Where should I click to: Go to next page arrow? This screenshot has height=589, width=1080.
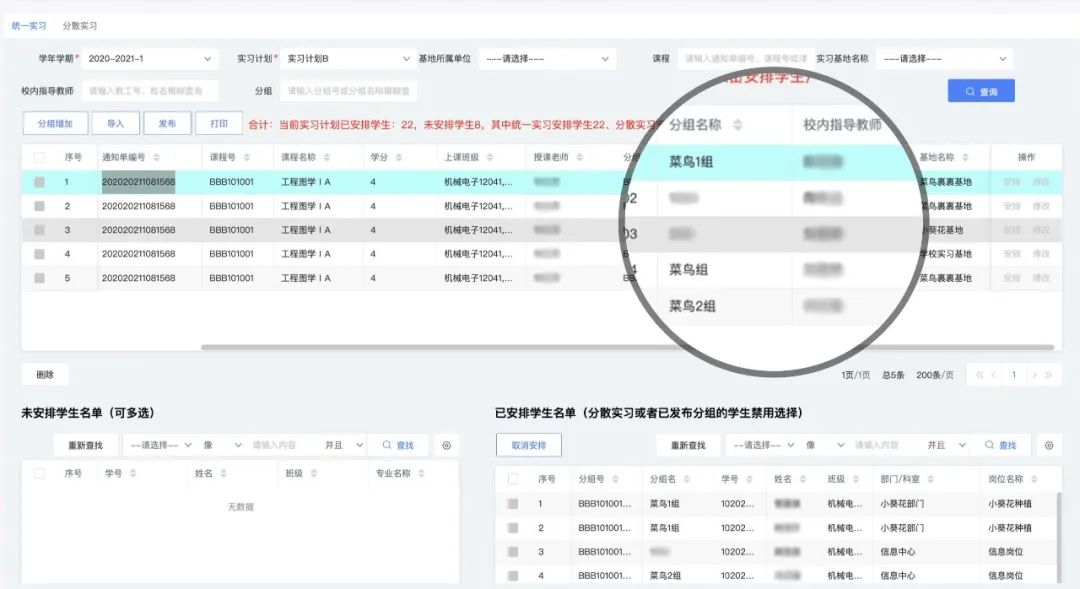tap(1034, 375)
